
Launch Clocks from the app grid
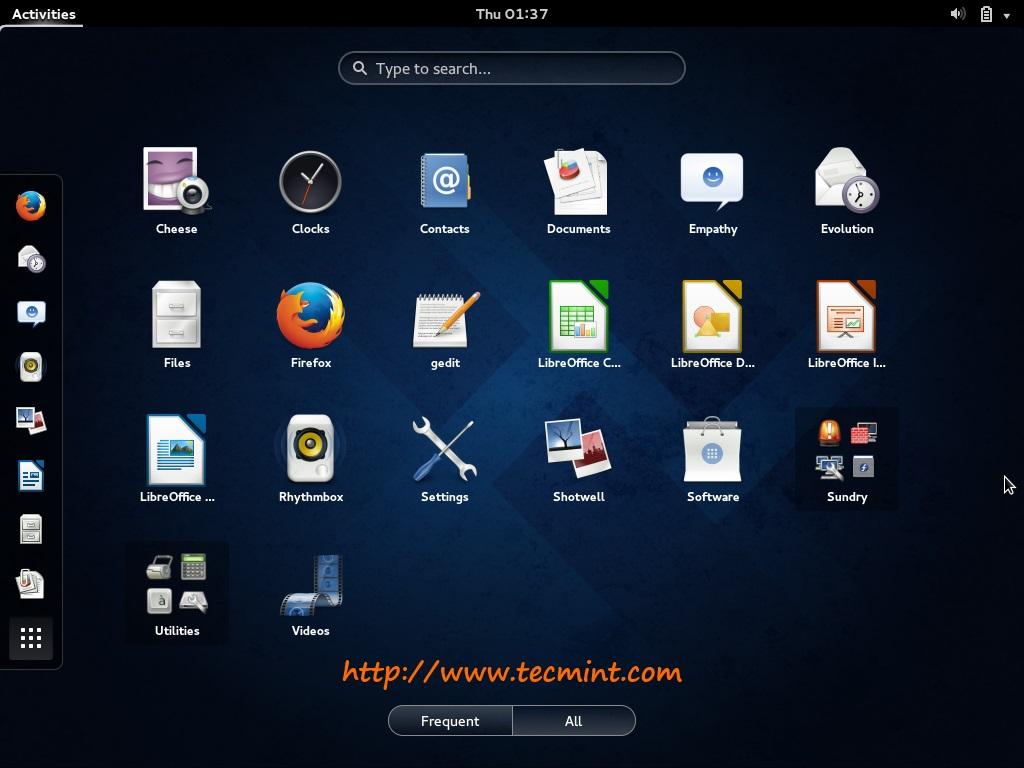pos(310,191)
